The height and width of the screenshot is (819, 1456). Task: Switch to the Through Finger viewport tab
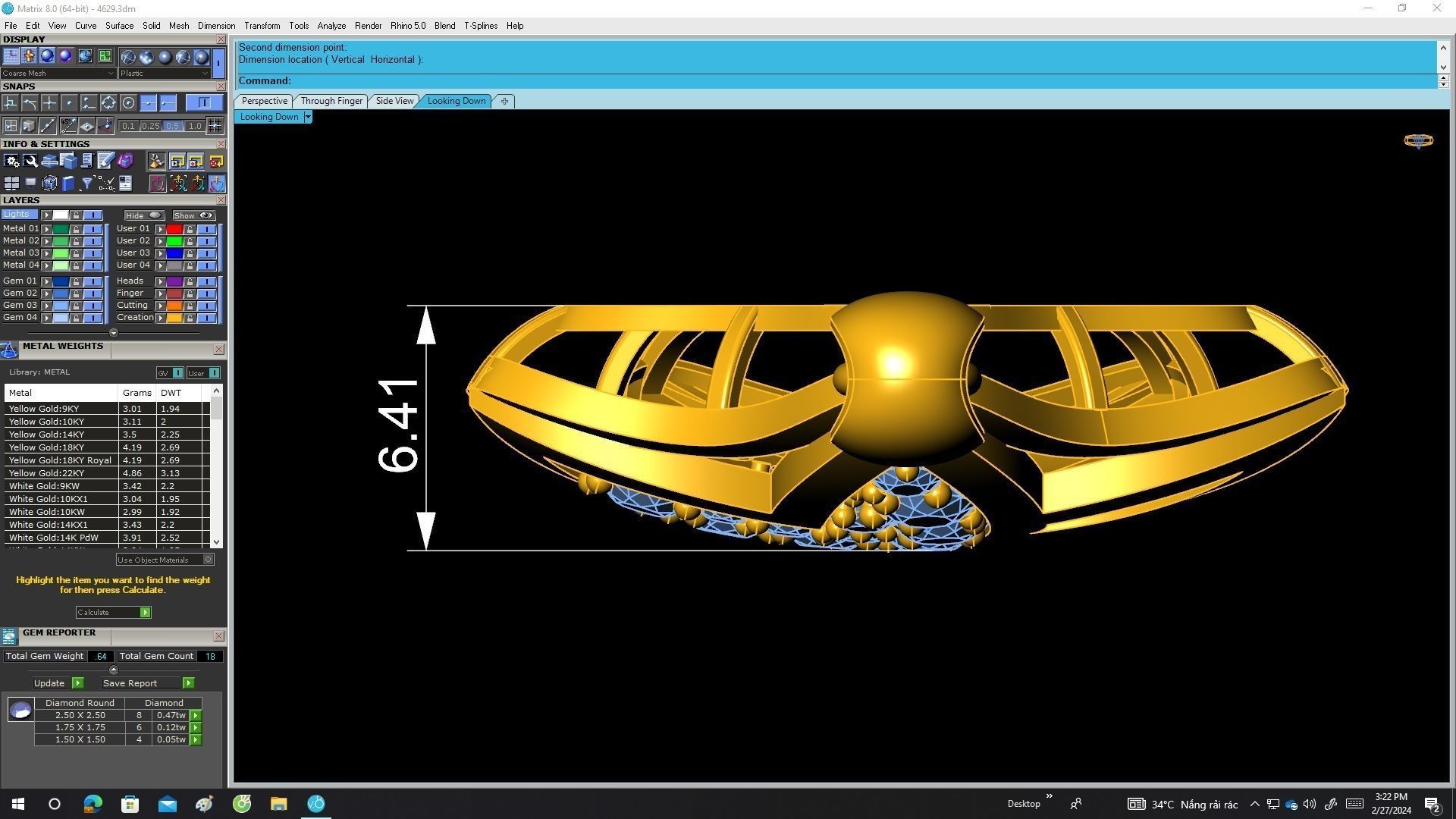pyautogui.click(x=331, y=101)
